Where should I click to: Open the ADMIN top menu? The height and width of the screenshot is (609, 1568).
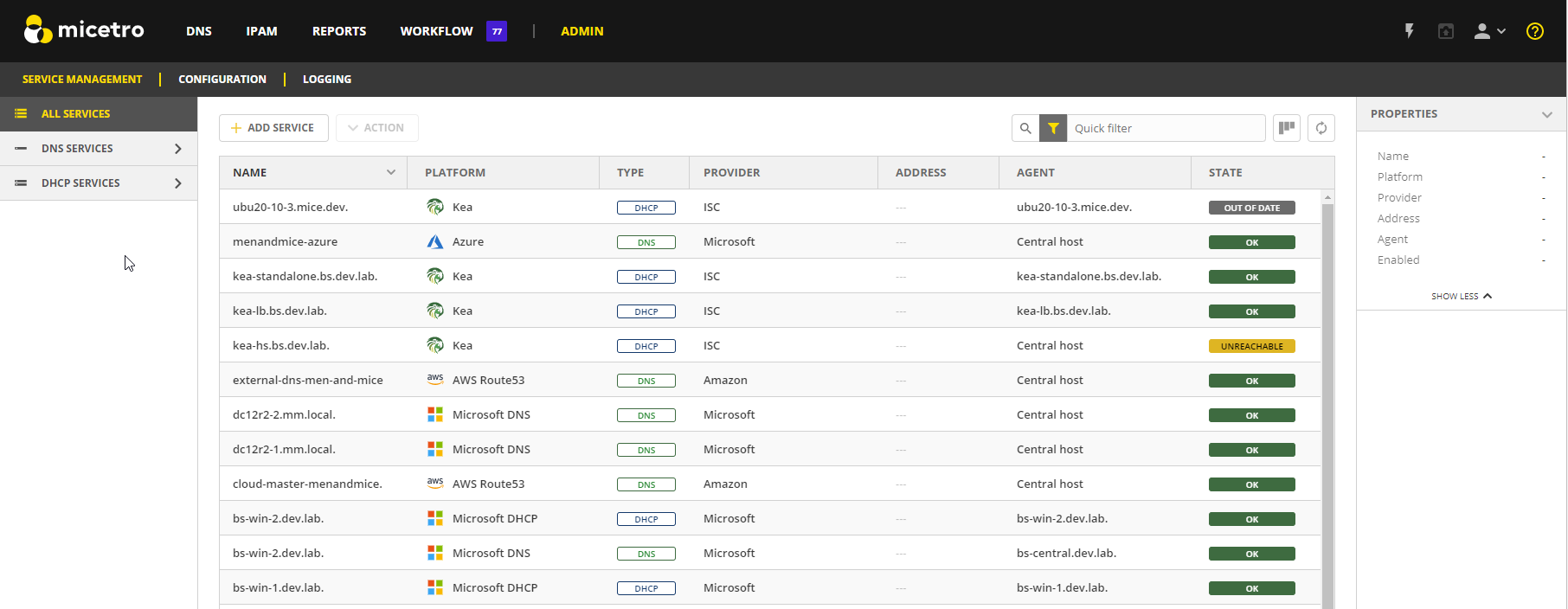(x=582, y=31)
